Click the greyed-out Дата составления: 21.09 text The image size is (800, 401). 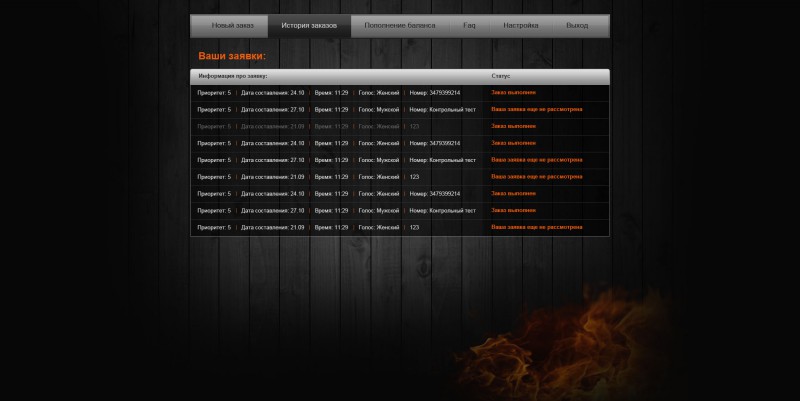click(272, 127)
